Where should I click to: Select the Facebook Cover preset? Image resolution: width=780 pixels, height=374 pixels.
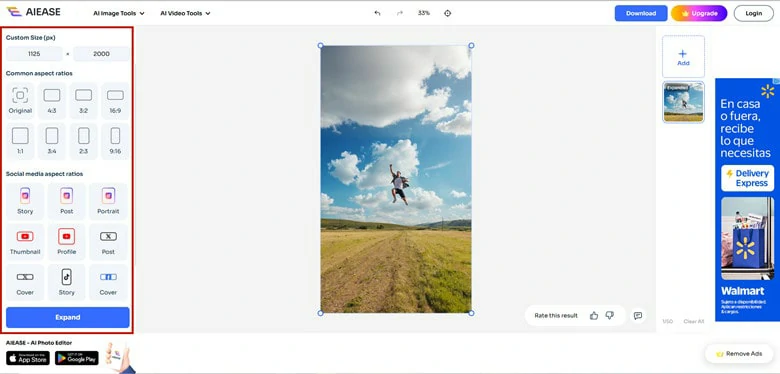[108, 282]
